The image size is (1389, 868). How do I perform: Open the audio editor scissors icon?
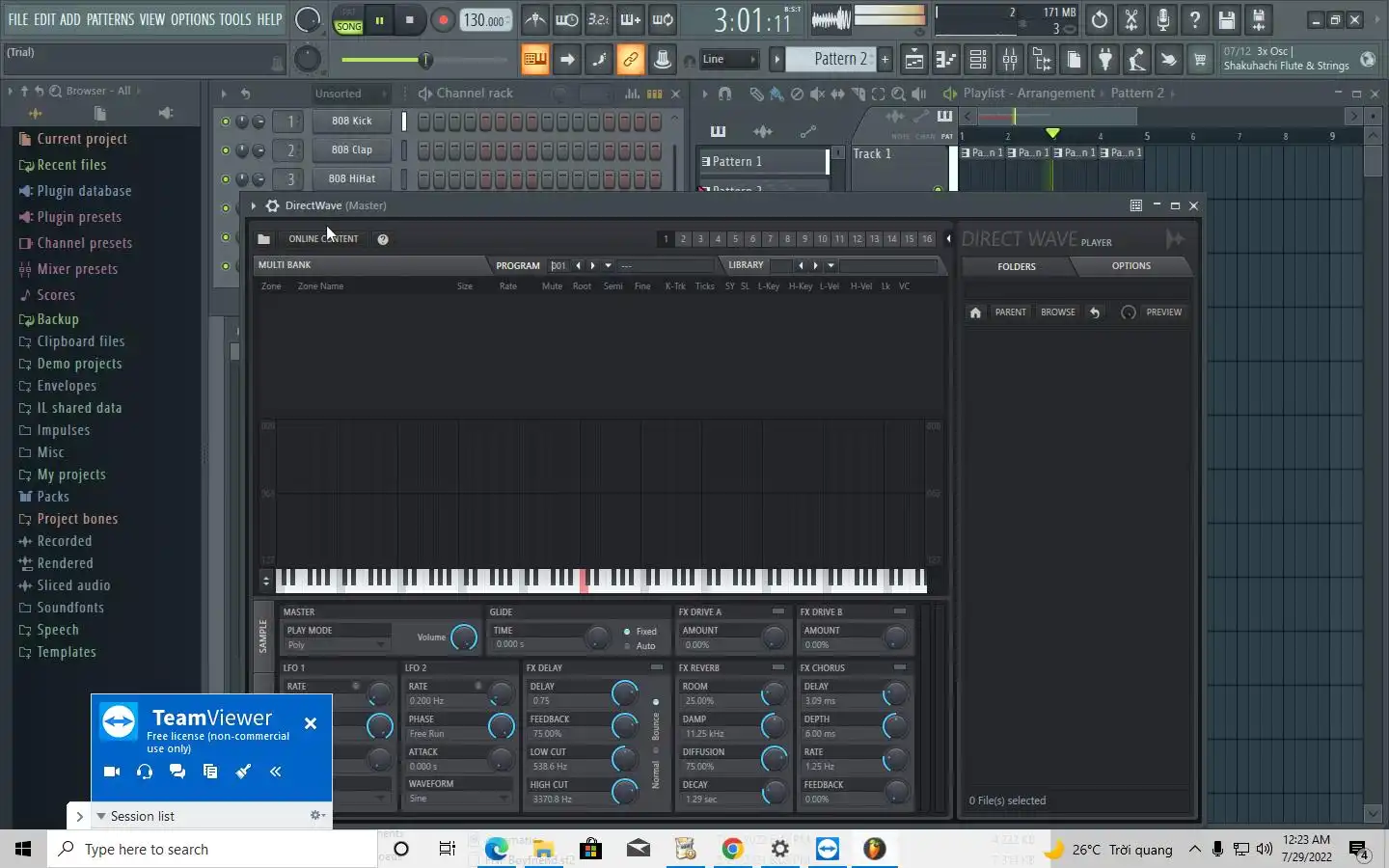point(1131,19)
